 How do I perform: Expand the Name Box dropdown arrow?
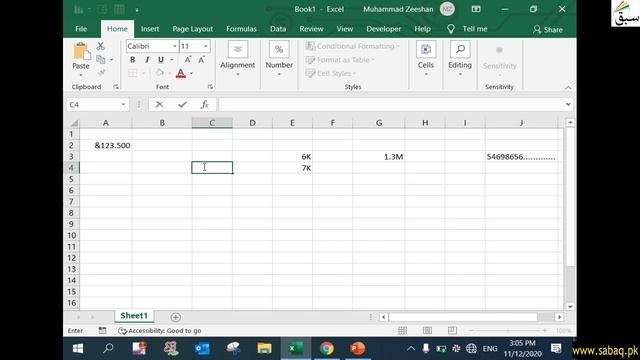point(123,105)
